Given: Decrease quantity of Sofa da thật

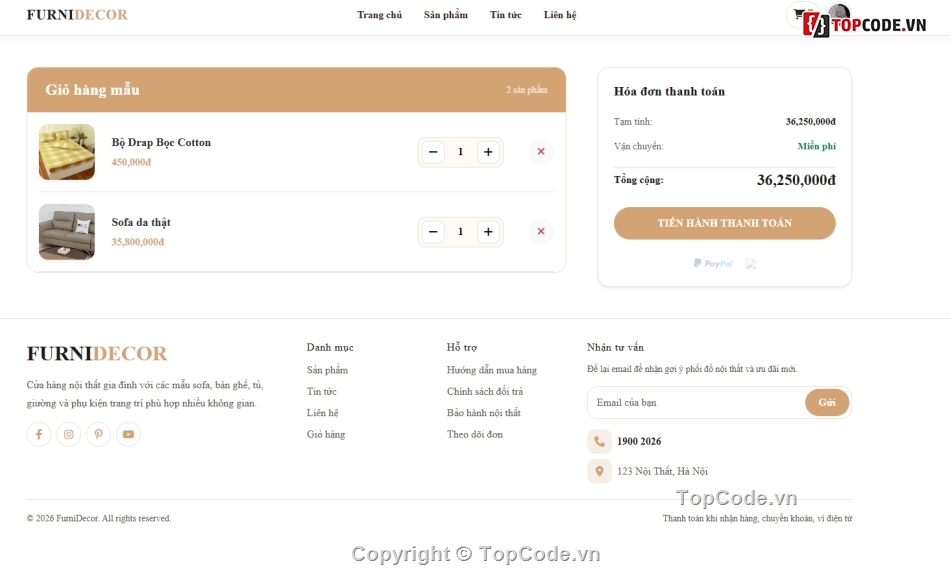Looking at the screenshot, I should (x=433, y=232).
